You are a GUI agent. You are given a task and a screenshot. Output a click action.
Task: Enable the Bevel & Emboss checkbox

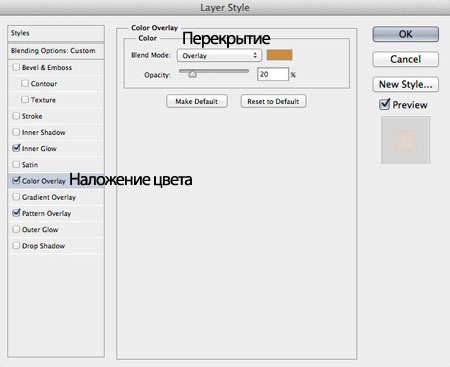(16, 67)
